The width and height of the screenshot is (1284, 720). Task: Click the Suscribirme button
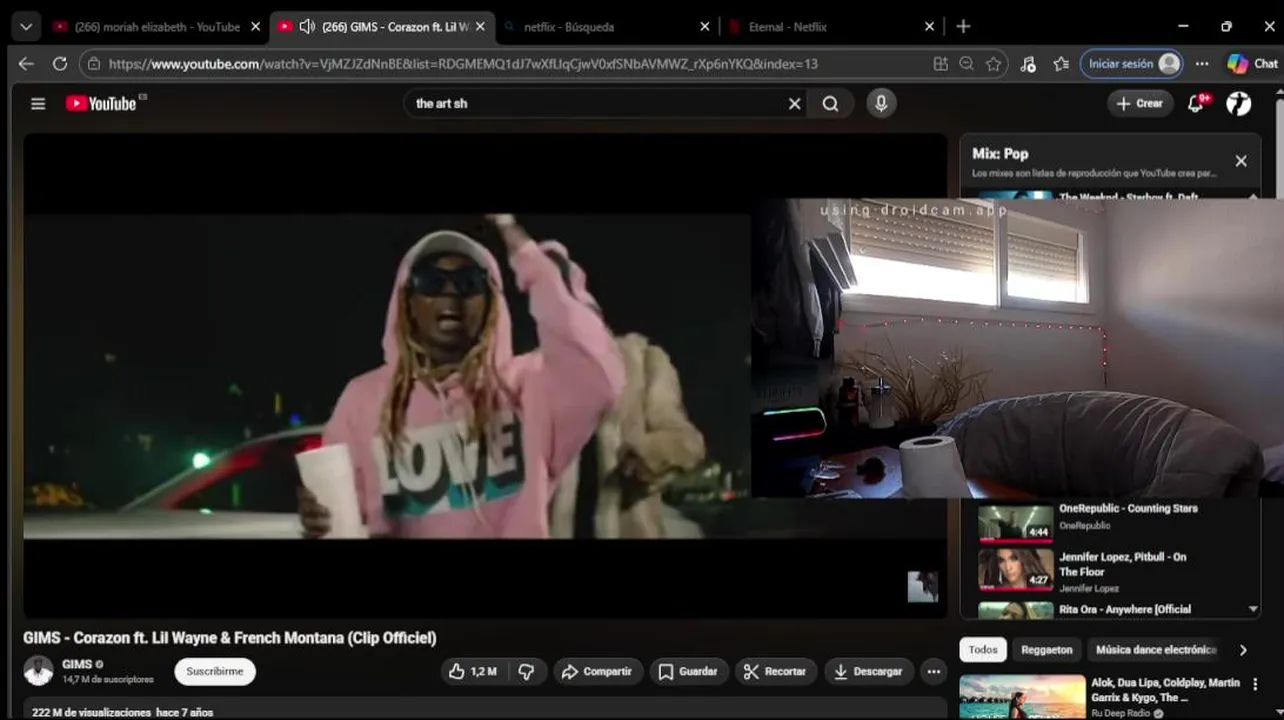pyautogui.click(x=215, y=671)
